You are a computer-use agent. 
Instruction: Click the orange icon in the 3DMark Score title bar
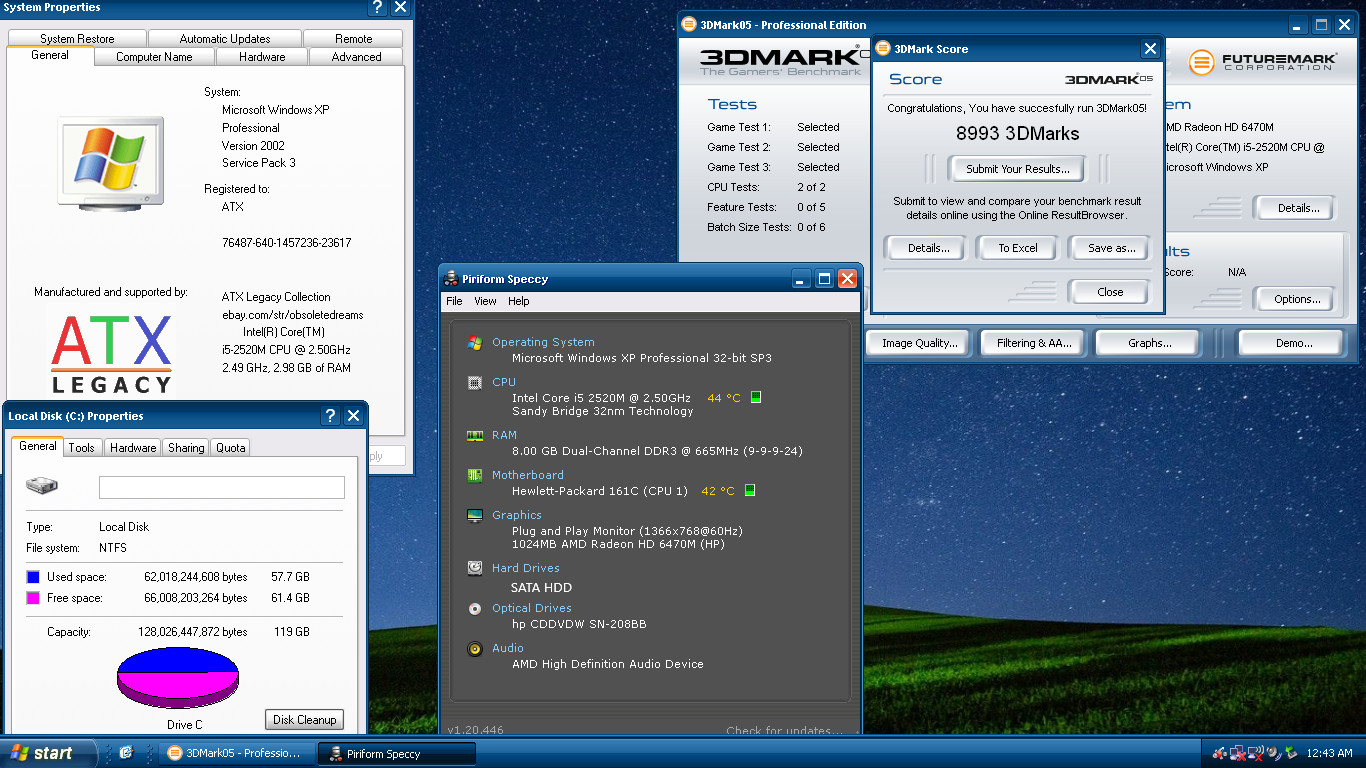coord(883,49)
